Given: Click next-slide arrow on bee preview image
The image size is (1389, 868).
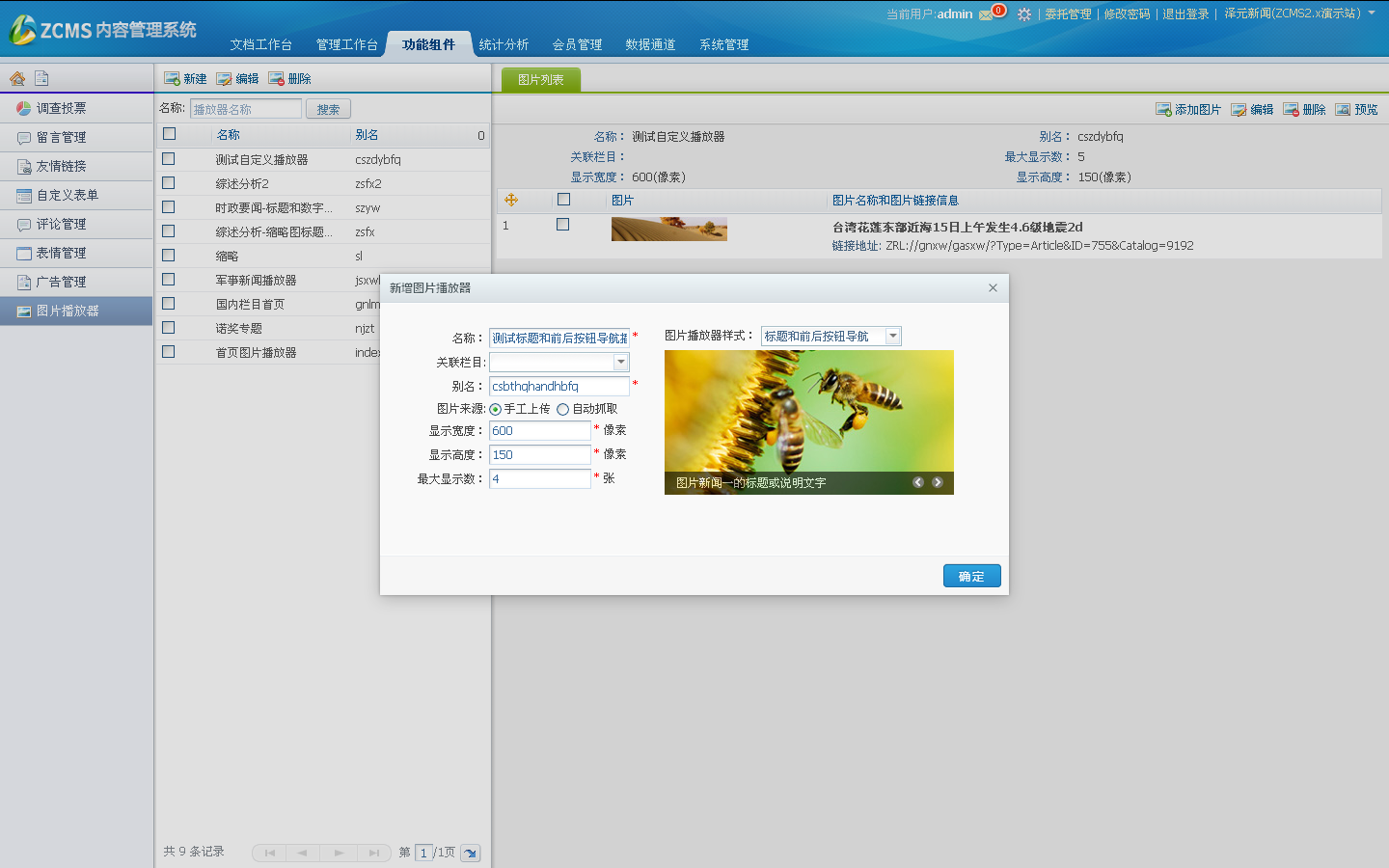Looking at the screenshot, I should 937,482.
